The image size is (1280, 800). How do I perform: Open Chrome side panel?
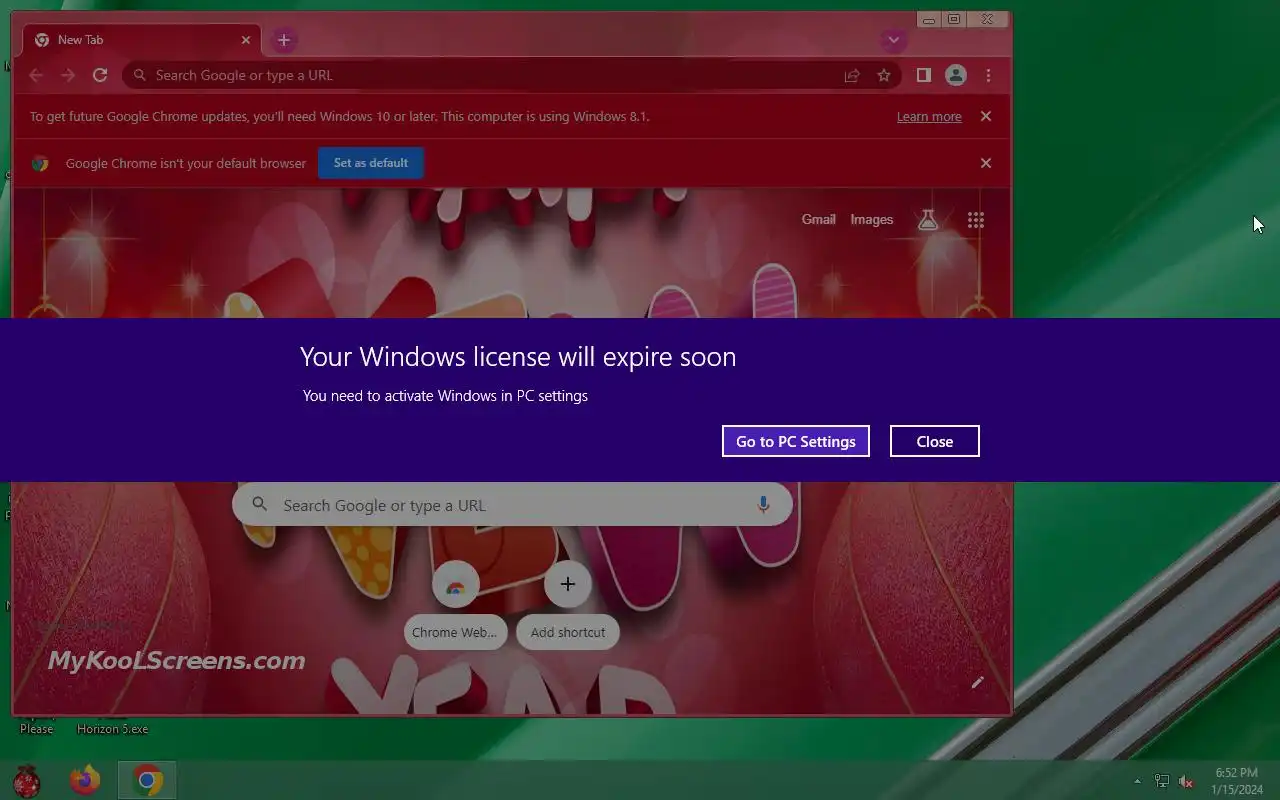tap(924, 75)
